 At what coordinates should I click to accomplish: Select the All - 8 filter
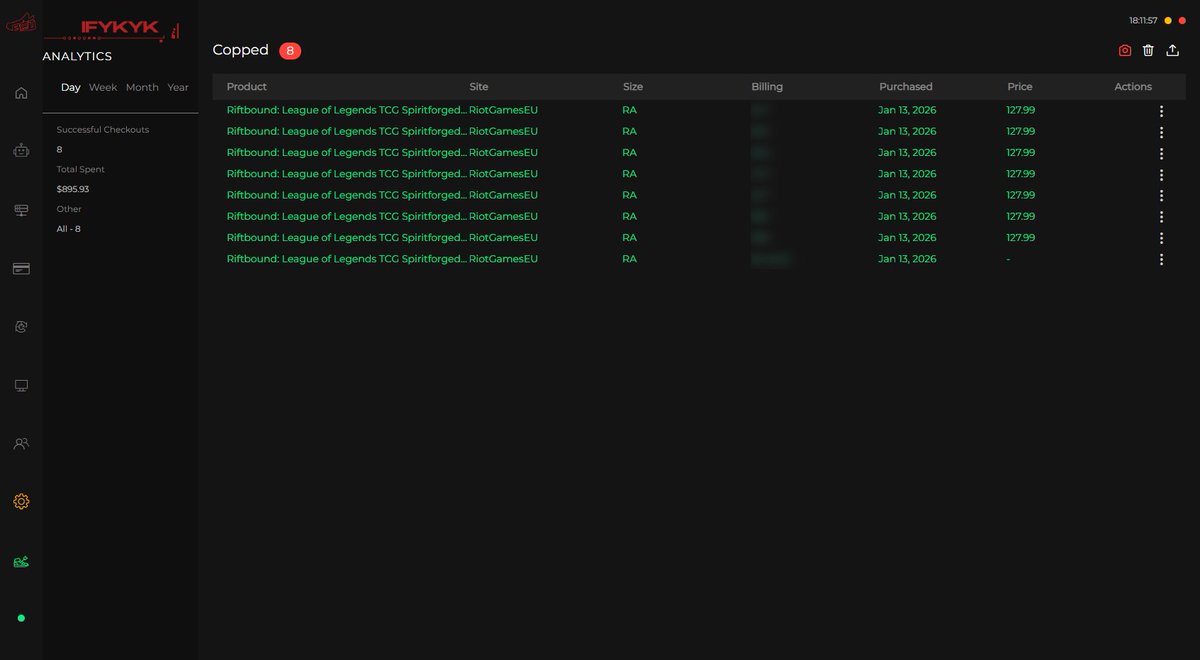pos(68,228)
